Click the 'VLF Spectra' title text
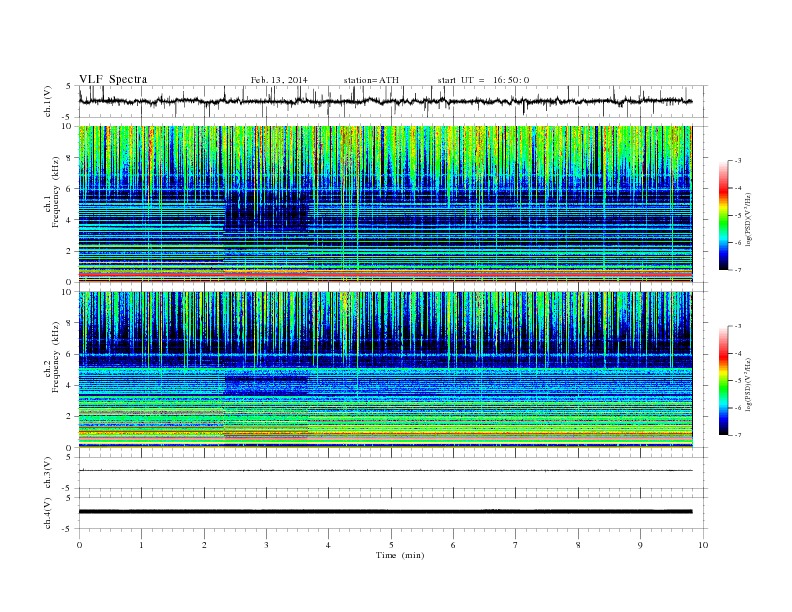The width and height of the screenshot is (792, 612). 113,79
